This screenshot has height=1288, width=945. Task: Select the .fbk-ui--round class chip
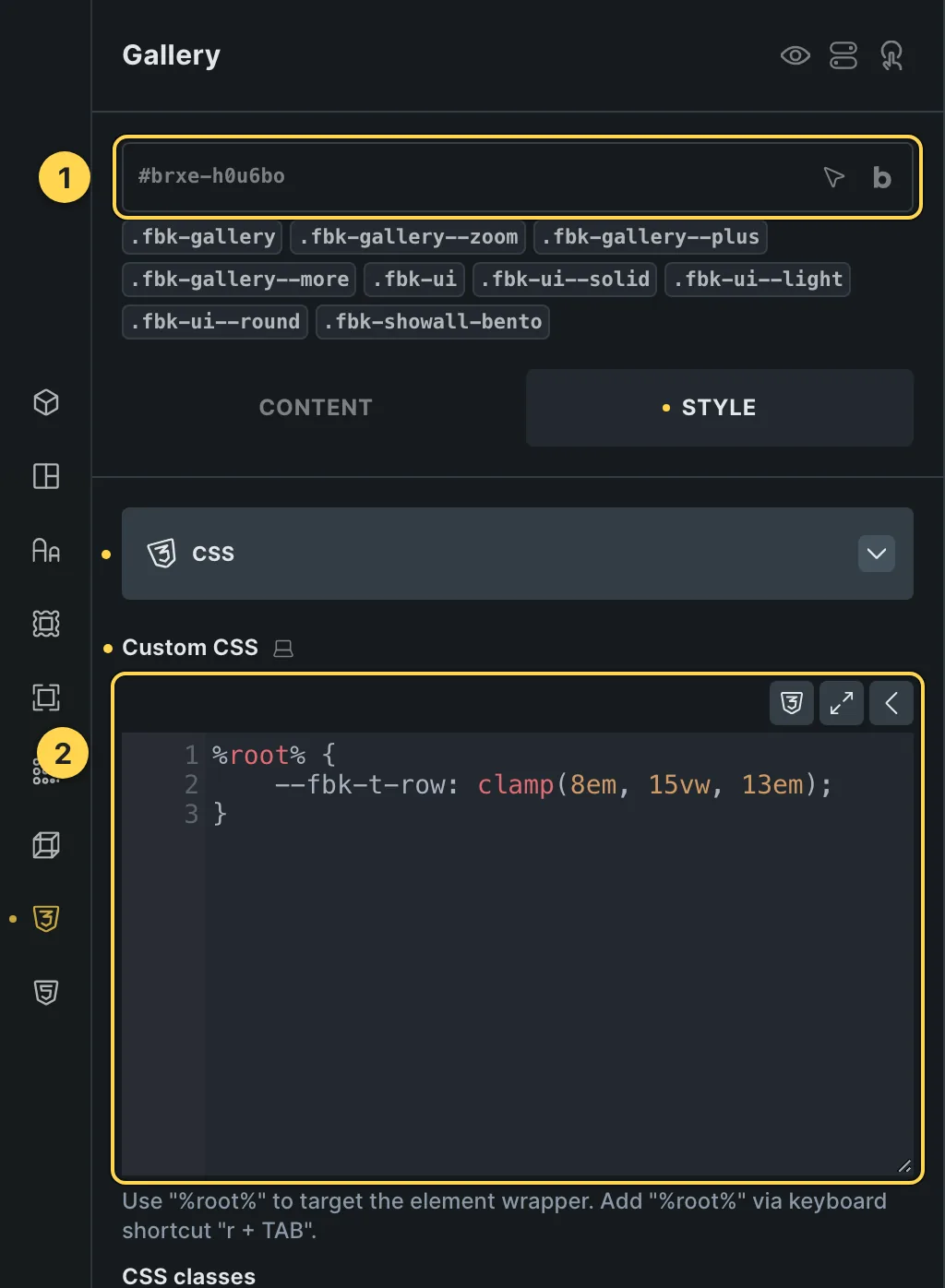pos(215,321)
